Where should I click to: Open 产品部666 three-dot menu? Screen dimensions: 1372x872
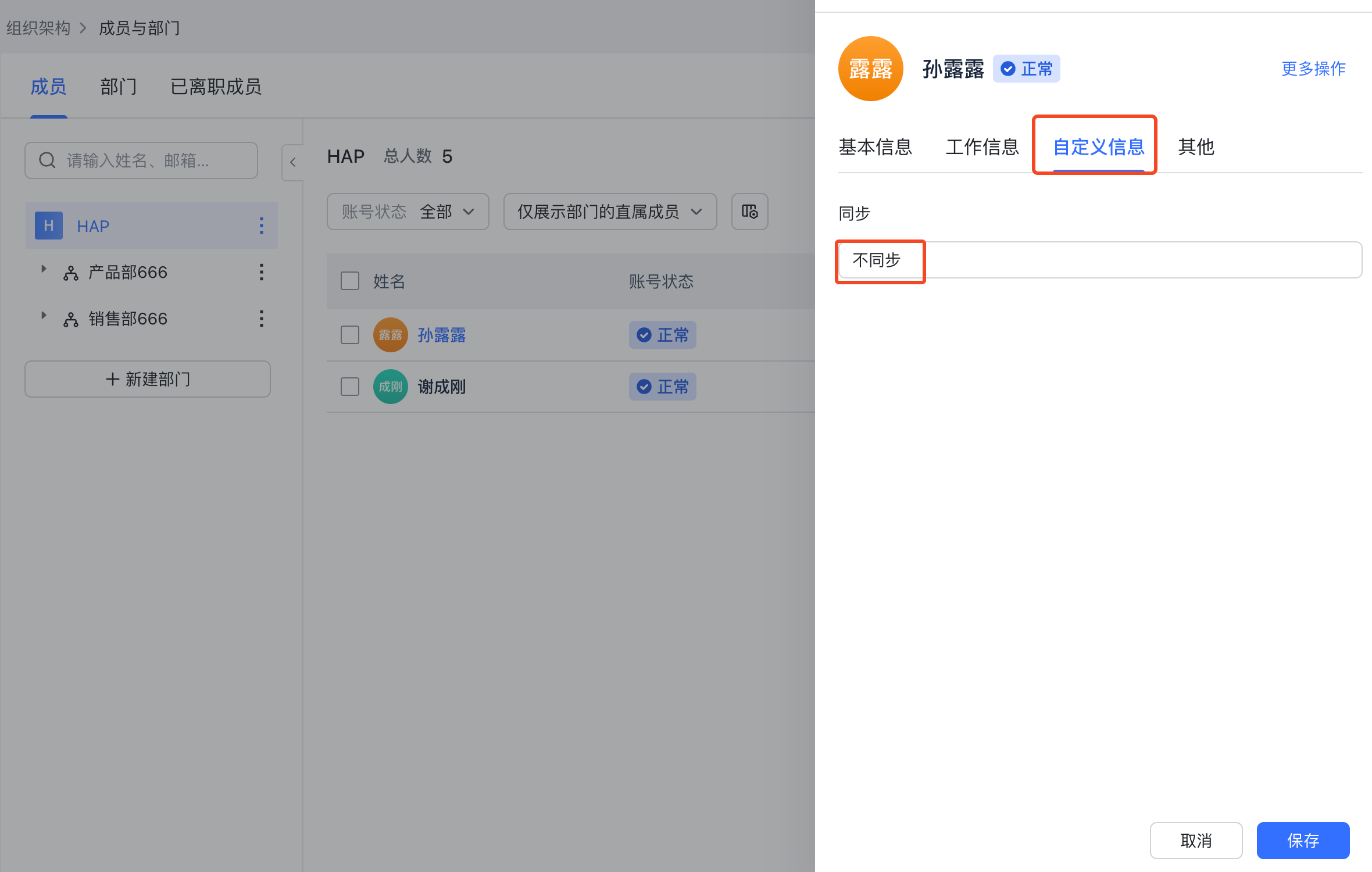coord(262,272)
